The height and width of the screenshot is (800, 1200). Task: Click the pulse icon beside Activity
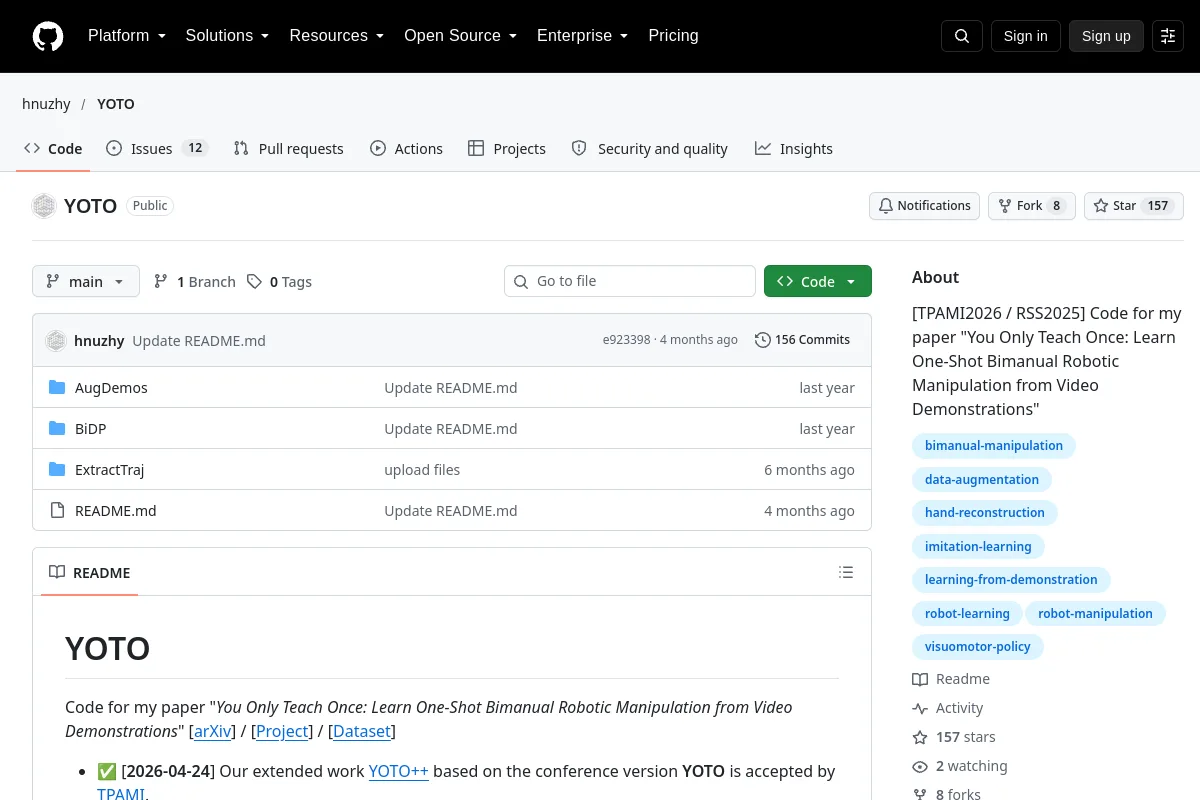click(x=920, y=708)
